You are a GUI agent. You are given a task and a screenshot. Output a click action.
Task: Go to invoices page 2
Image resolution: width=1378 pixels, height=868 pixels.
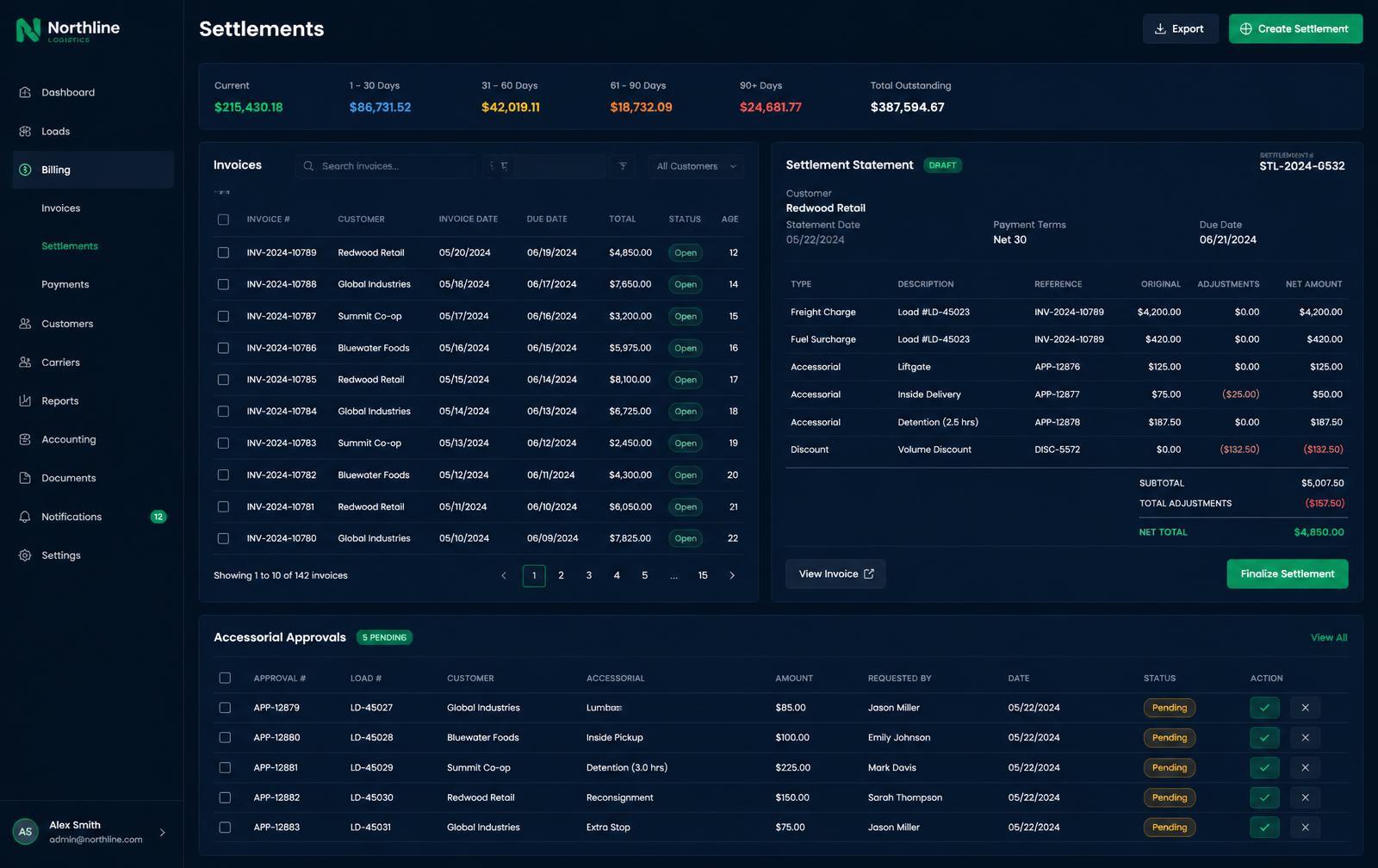[x=562, y=575]
